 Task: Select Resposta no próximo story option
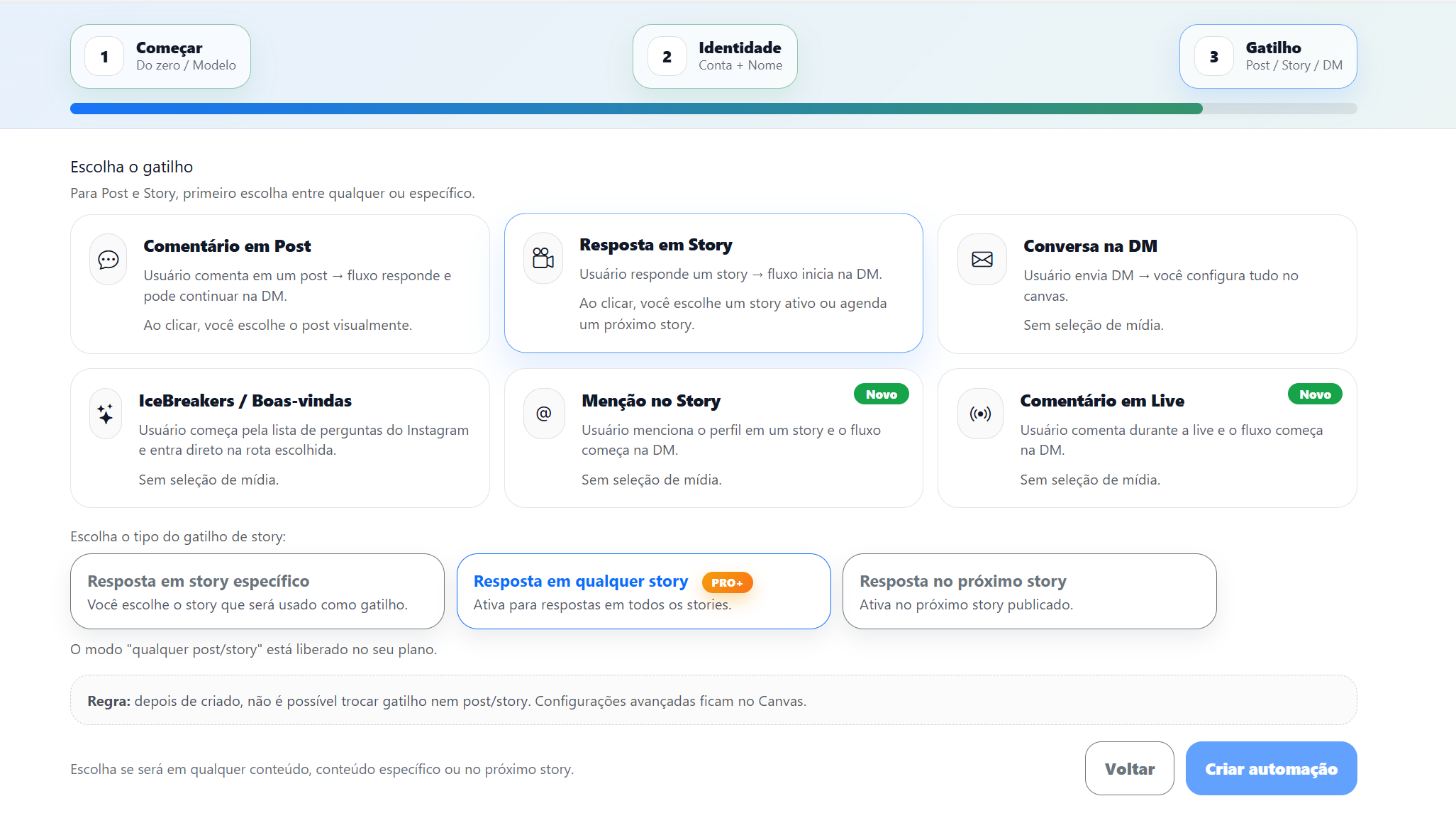1029,591
